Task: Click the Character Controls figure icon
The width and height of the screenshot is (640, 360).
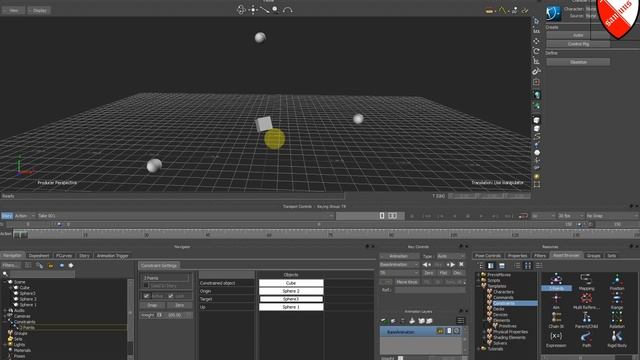Action: pyautogui.click(x=553, y=13)
